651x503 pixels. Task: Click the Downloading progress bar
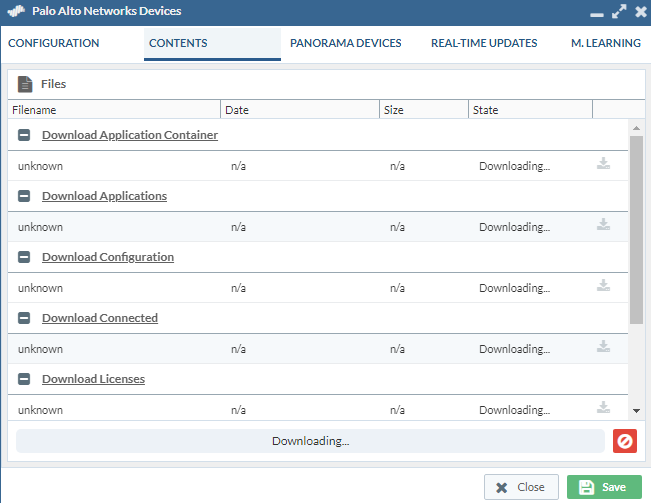point(310,441)
